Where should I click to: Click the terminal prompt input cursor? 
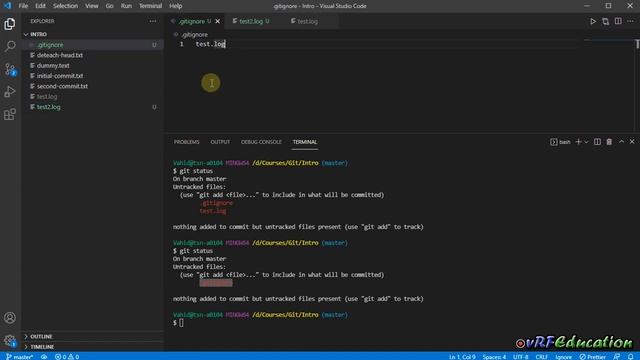(x=181, y=323)
